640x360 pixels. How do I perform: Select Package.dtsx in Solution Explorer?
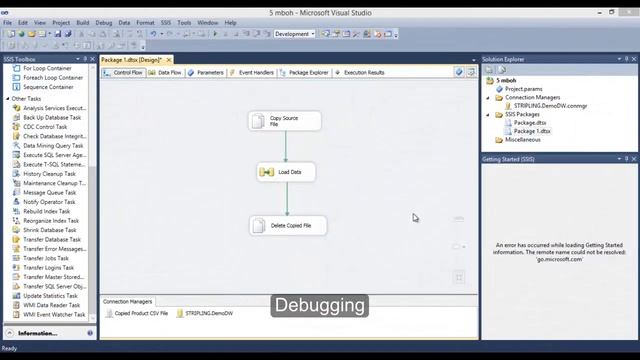(526, 123)
